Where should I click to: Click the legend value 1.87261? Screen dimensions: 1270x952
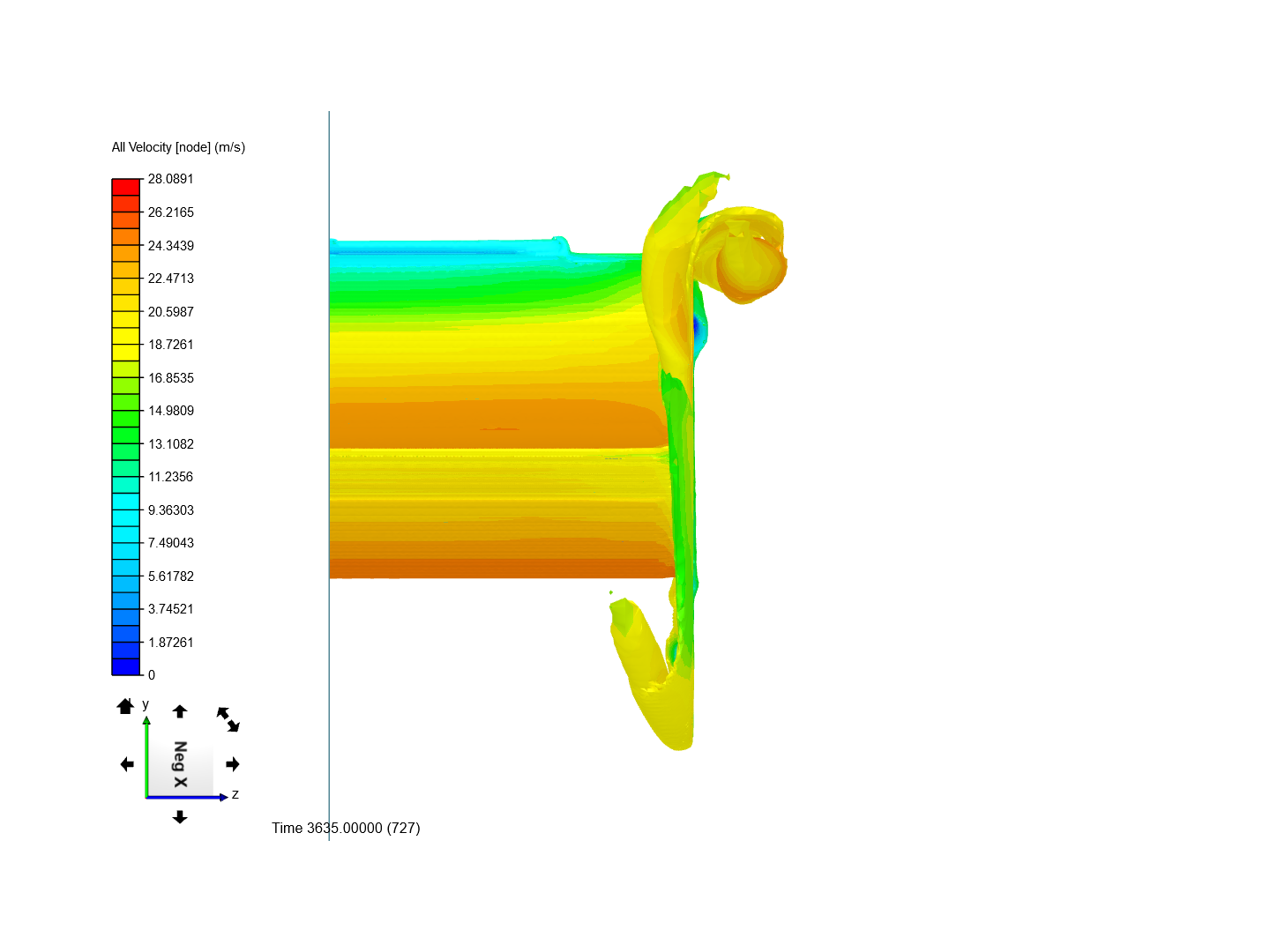coord(170,643)
